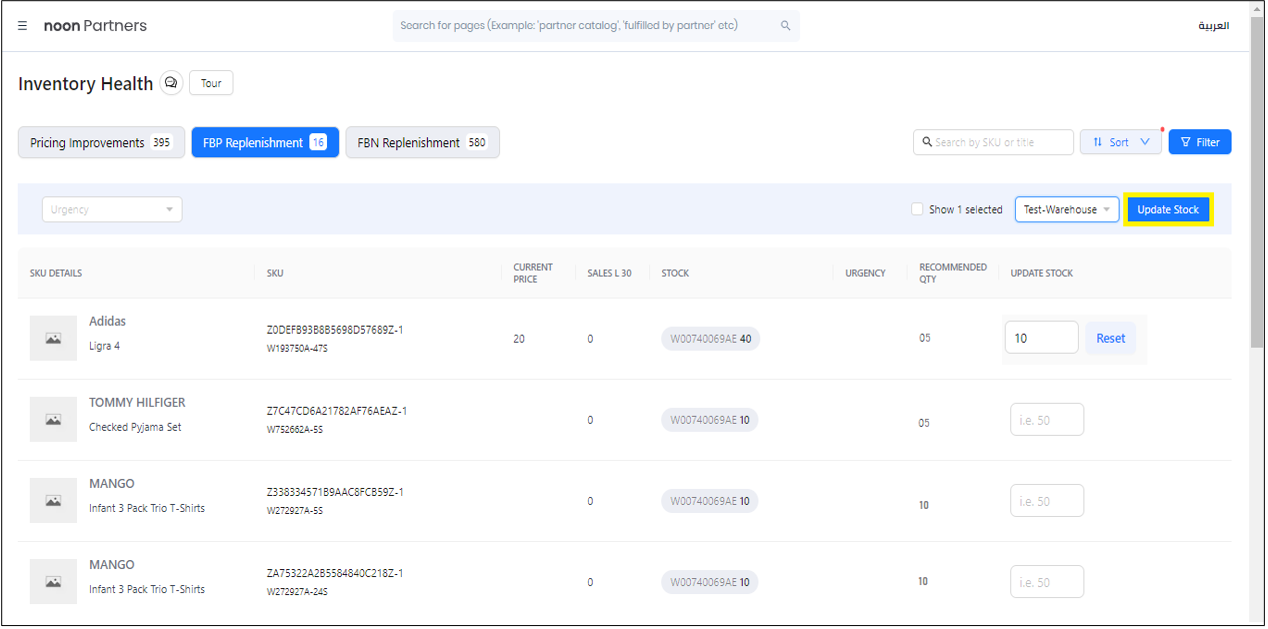Select the FBP Replenishment tab
The width and height of the screenshot is (1268, 629).
(x=265, y=143)
